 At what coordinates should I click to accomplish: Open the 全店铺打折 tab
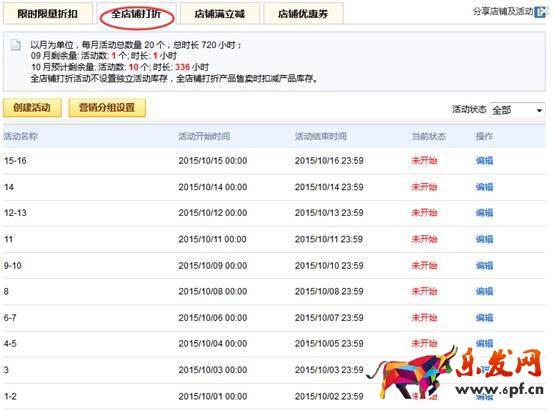(136, 13)
